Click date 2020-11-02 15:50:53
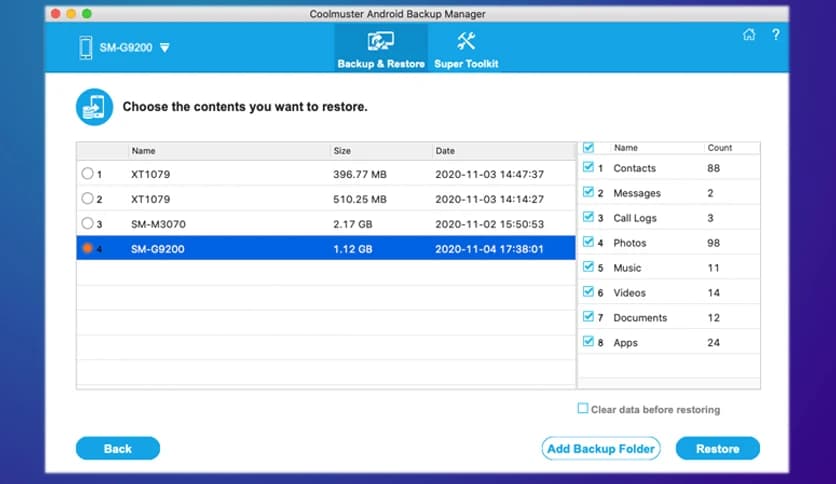 [489, 224]
